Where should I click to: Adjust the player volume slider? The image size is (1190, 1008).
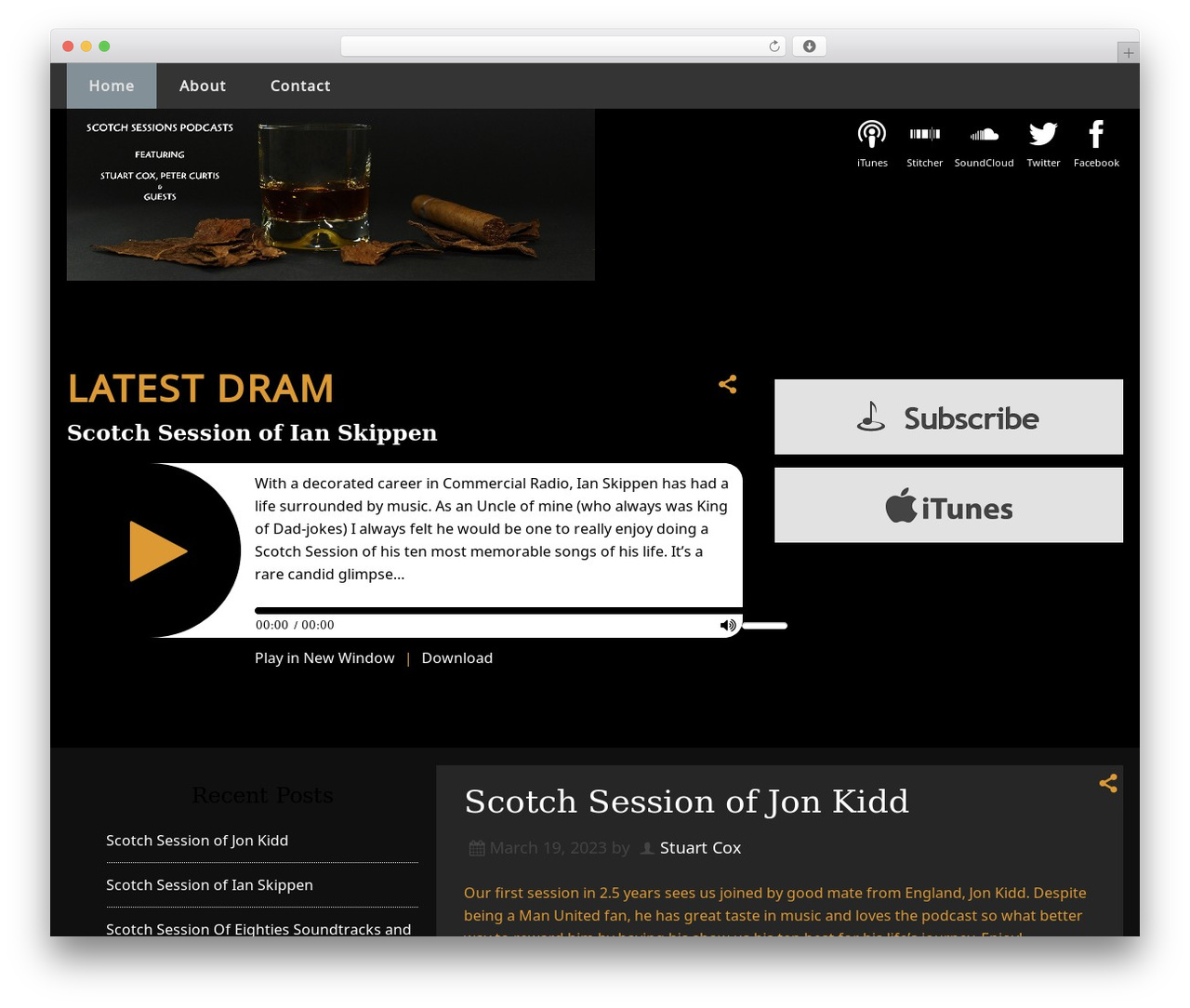(764, 626)
